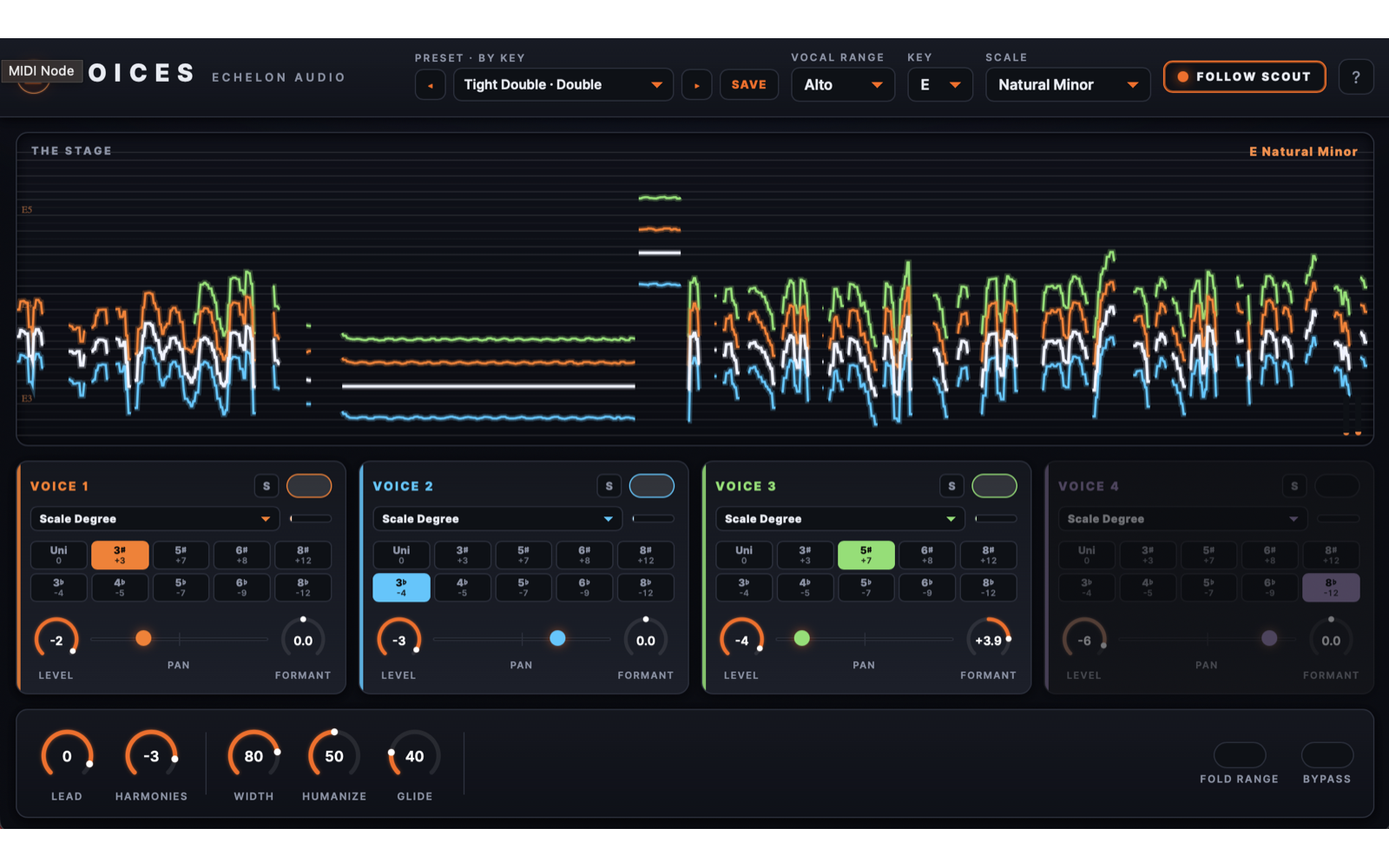Click the Voice 4 Formant knob
This screenshot has height=868, width=1389.
pyautogui.click(x=1331, y=641)
